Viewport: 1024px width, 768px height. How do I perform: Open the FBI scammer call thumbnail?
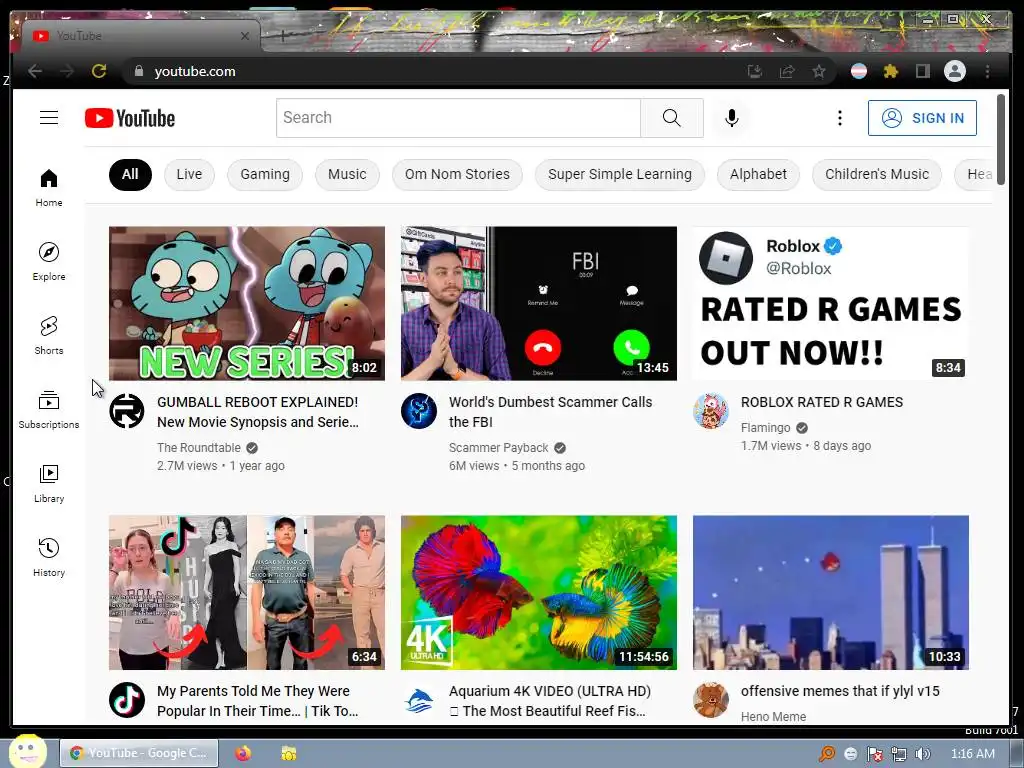coord(539,303)
